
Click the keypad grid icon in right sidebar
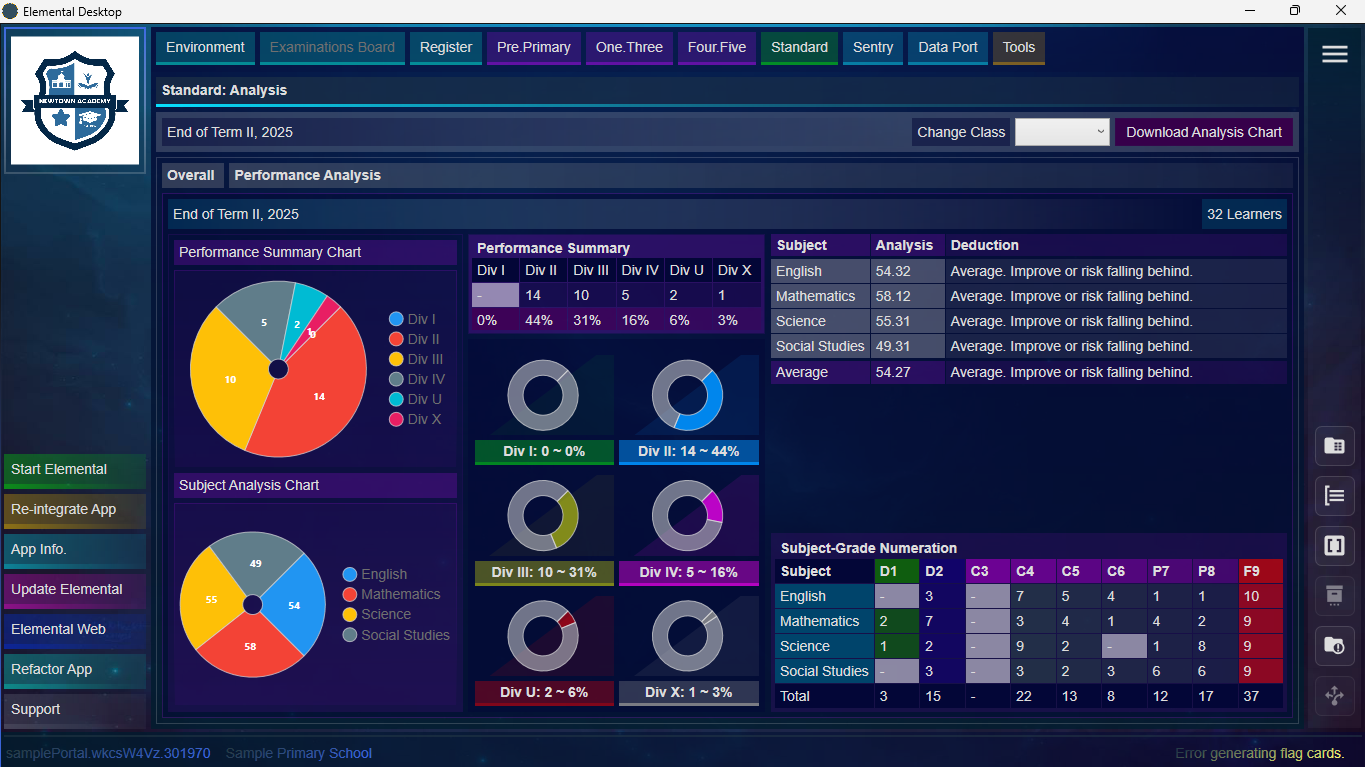tap(1335, 446)
